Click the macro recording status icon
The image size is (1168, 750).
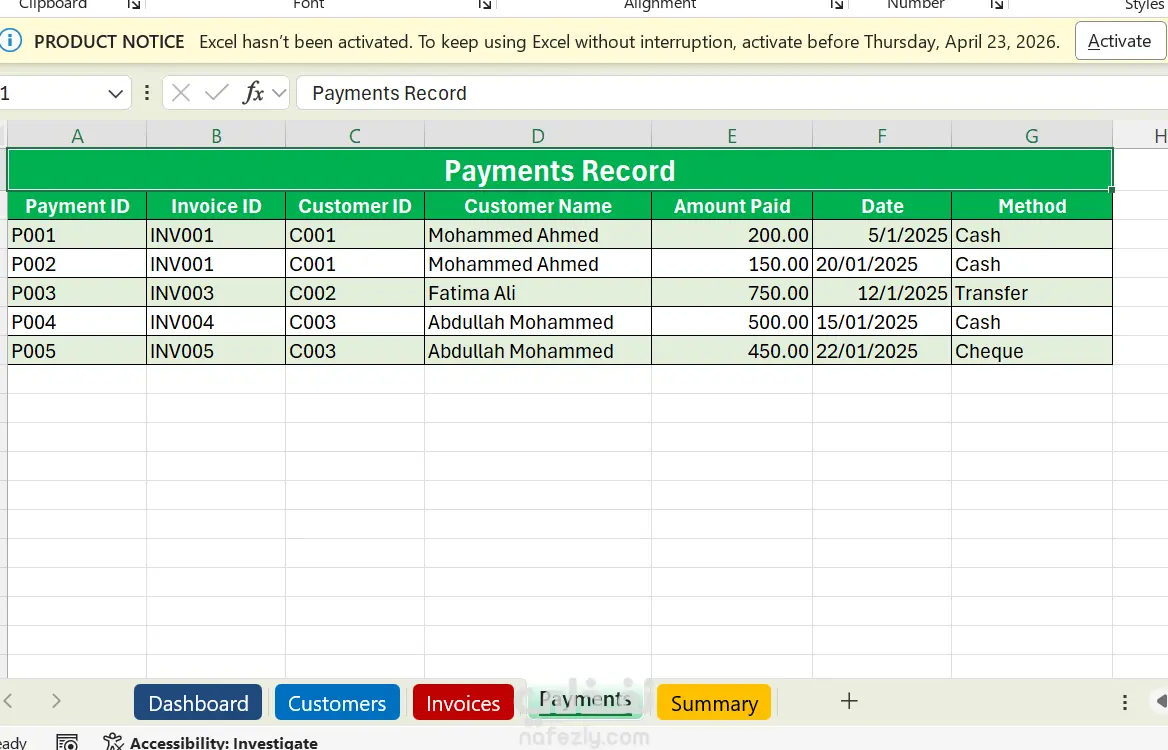(x=67, y=742)
